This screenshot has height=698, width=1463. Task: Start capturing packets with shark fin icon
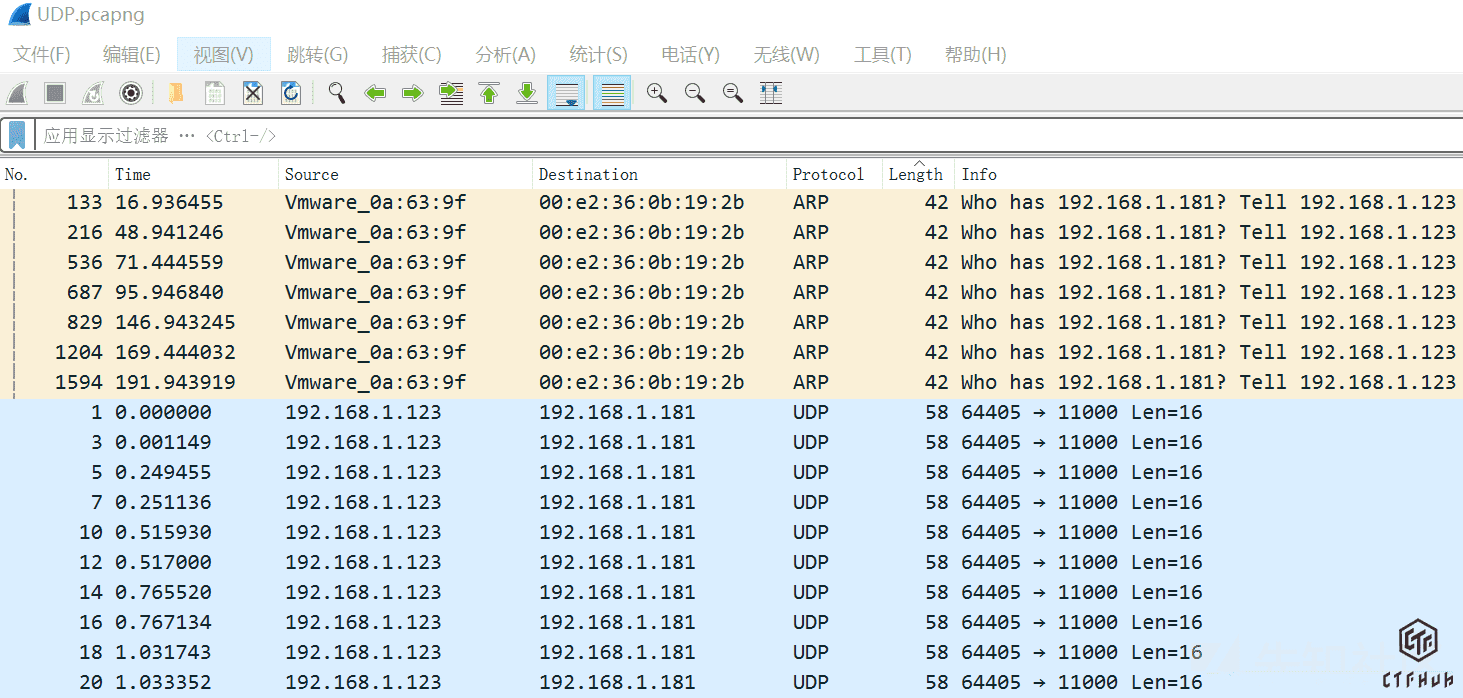click(x=17, y=93)
